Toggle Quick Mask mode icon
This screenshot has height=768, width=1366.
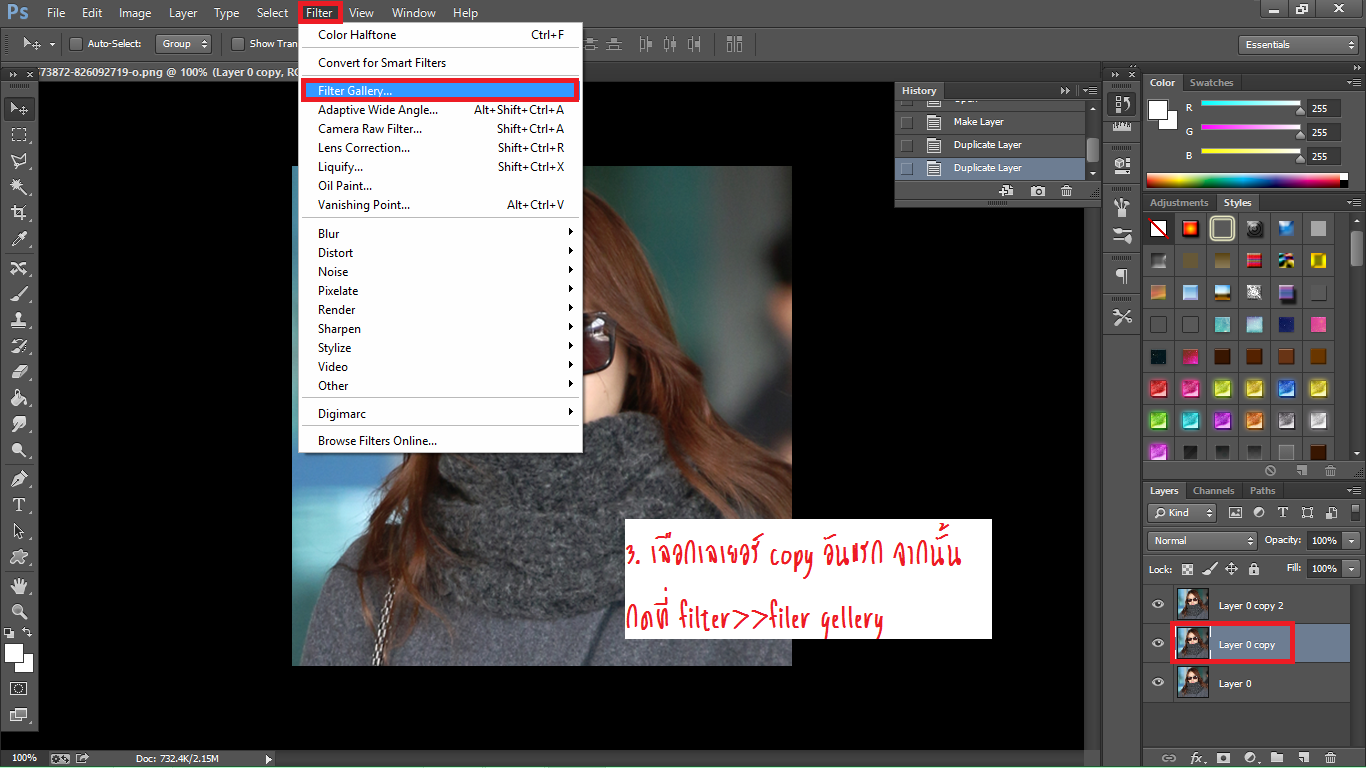pyautogui.click(x=19, y=689)
